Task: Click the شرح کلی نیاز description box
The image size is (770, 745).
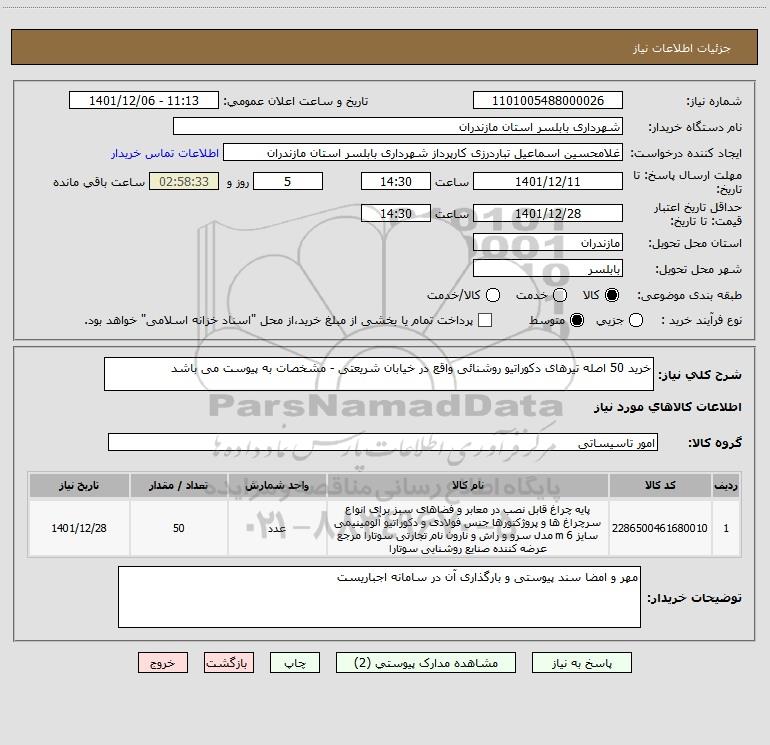Action: (x=379, y=374)
